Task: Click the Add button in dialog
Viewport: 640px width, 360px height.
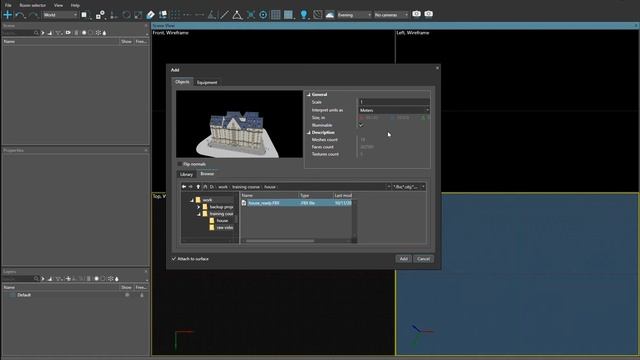Action: tap(403, 259)
